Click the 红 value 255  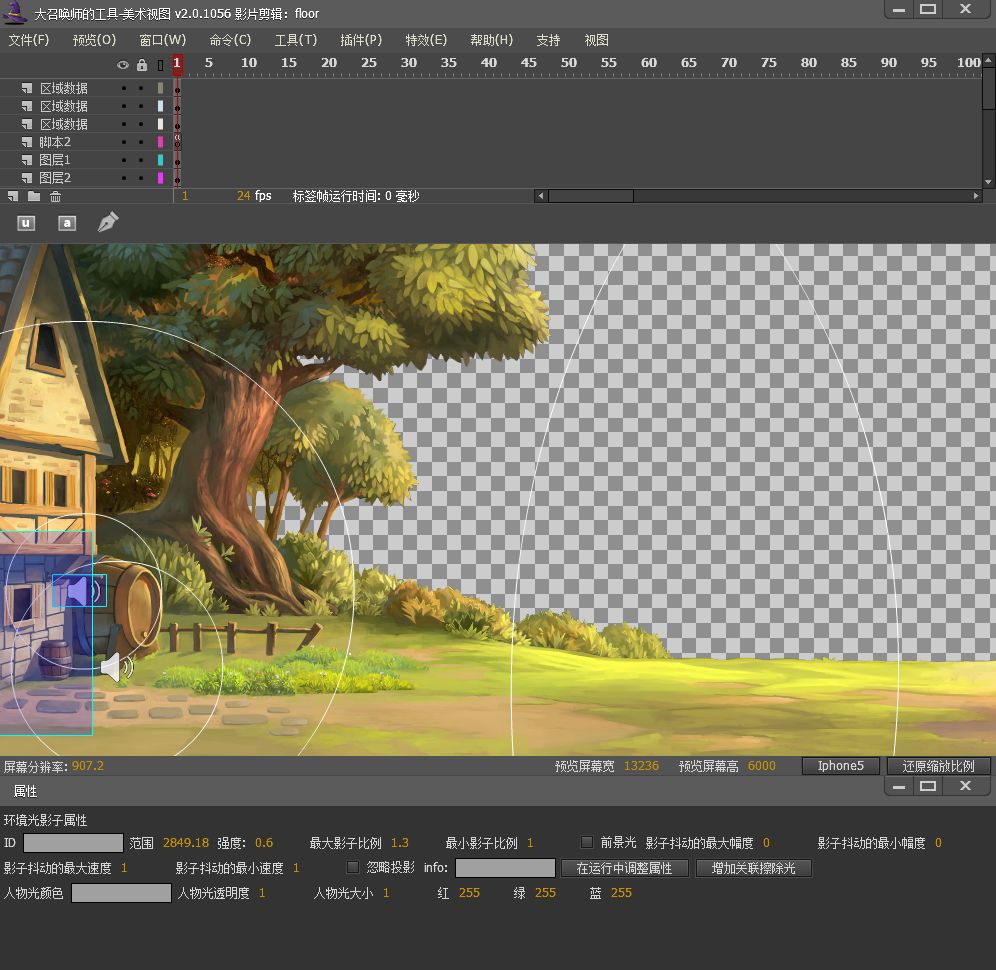(x=469, y=893)
